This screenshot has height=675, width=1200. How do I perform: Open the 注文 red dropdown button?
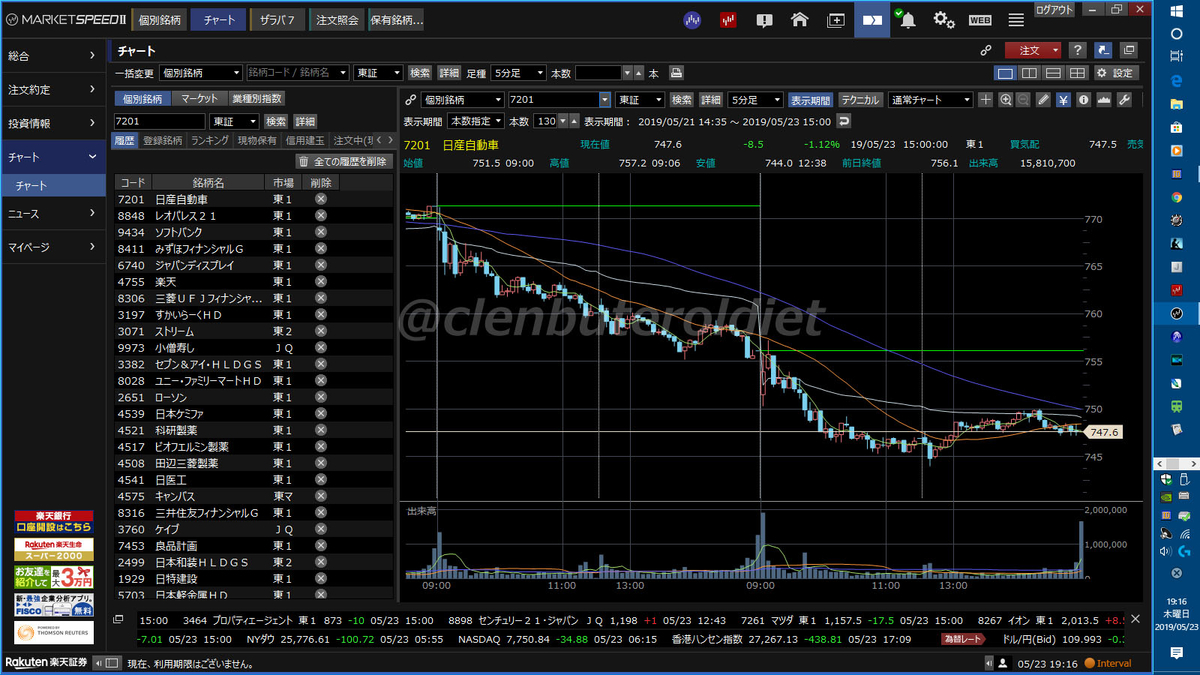point(1033,50)
